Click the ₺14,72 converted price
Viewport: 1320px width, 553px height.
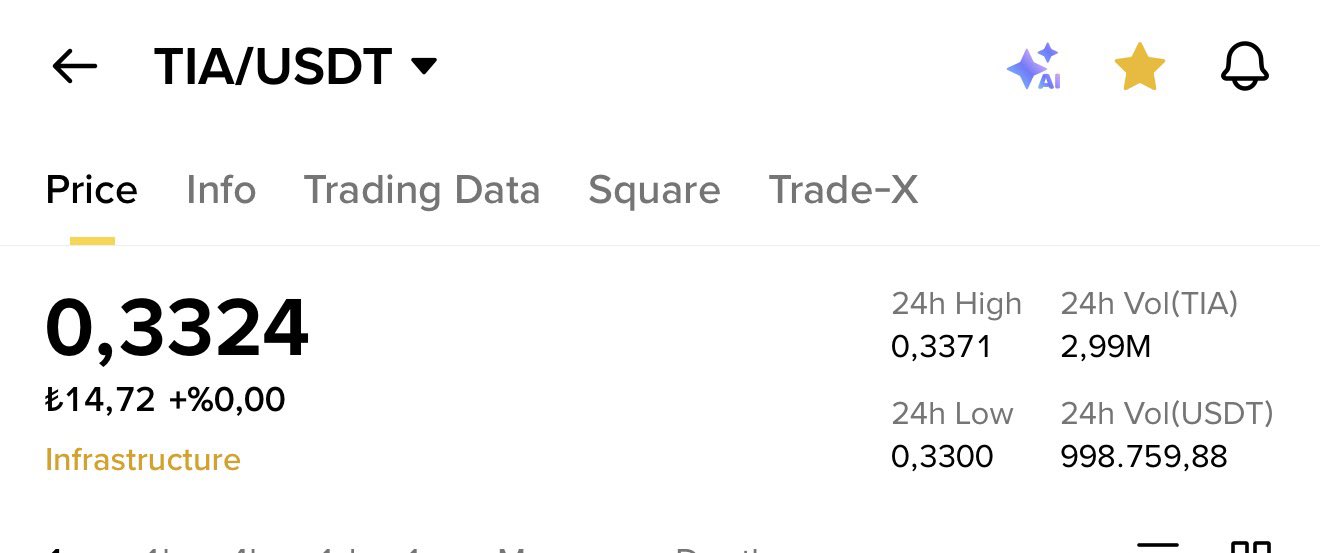(100, 400)
